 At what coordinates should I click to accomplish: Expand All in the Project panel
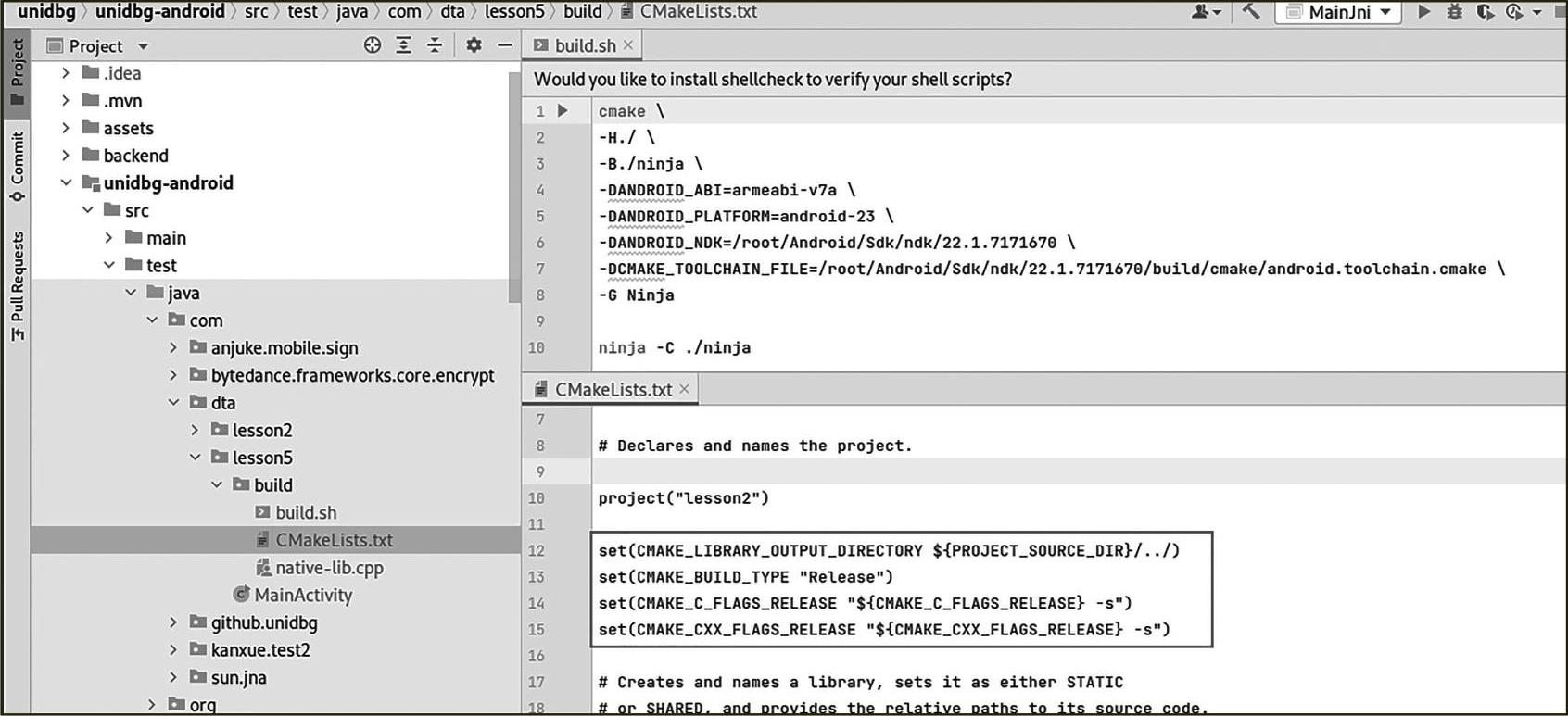click(x=404, y=45)
